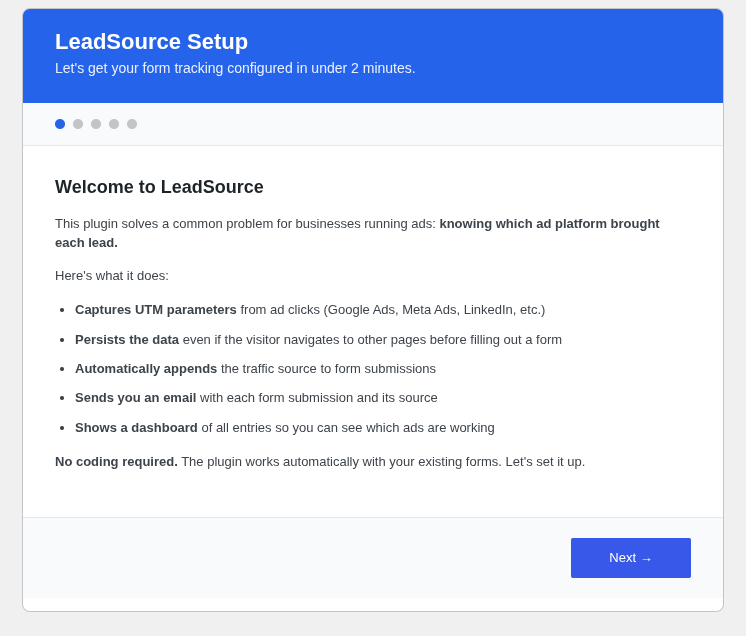The height and width of the screenshot is (636, 746).
Task: Select the fourth step indicator dot
Action: coord(114,124)
